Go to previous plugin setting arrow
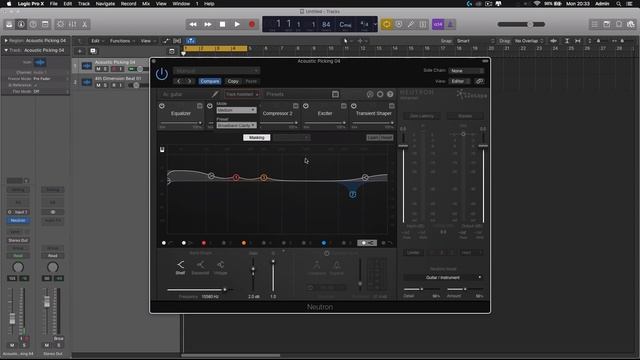Image resolution: width=640 pixels, height=360 pixels. pos(179,81)
